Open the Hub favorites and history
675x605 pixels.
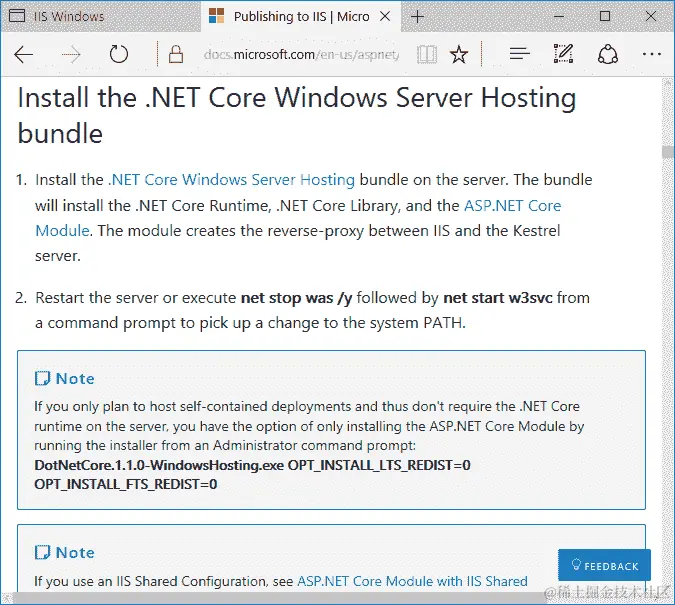(519, 54)
